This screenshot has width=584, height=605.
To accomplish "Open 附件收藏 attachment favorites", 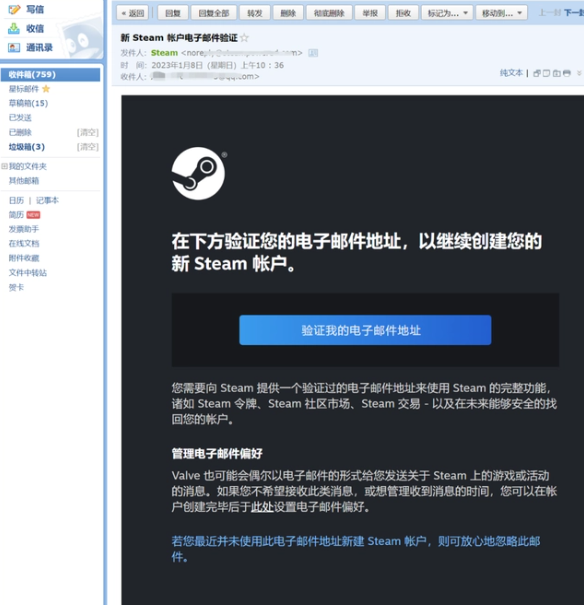I will (x=24, y=258).
